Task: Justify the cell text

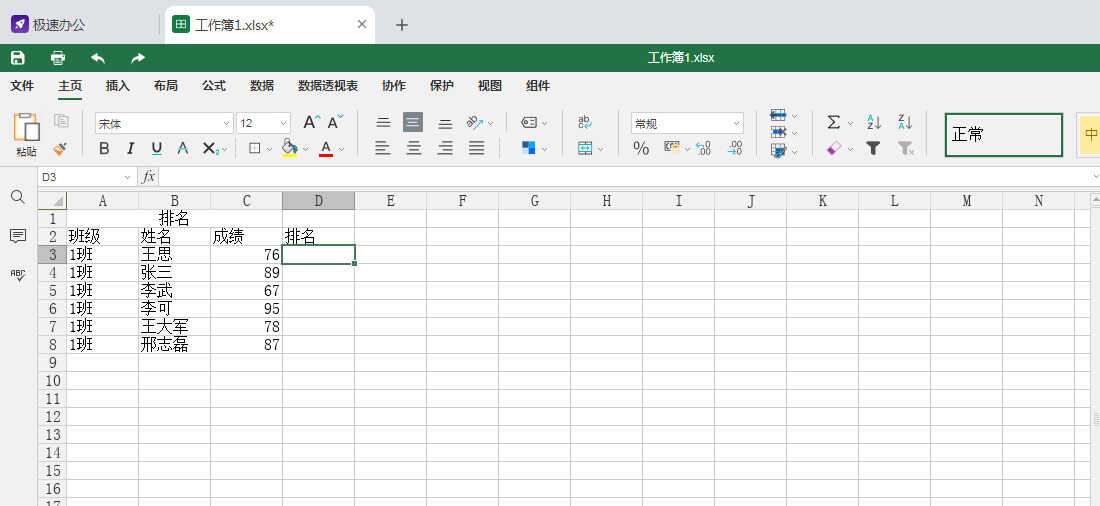Action: click(476, 148)
